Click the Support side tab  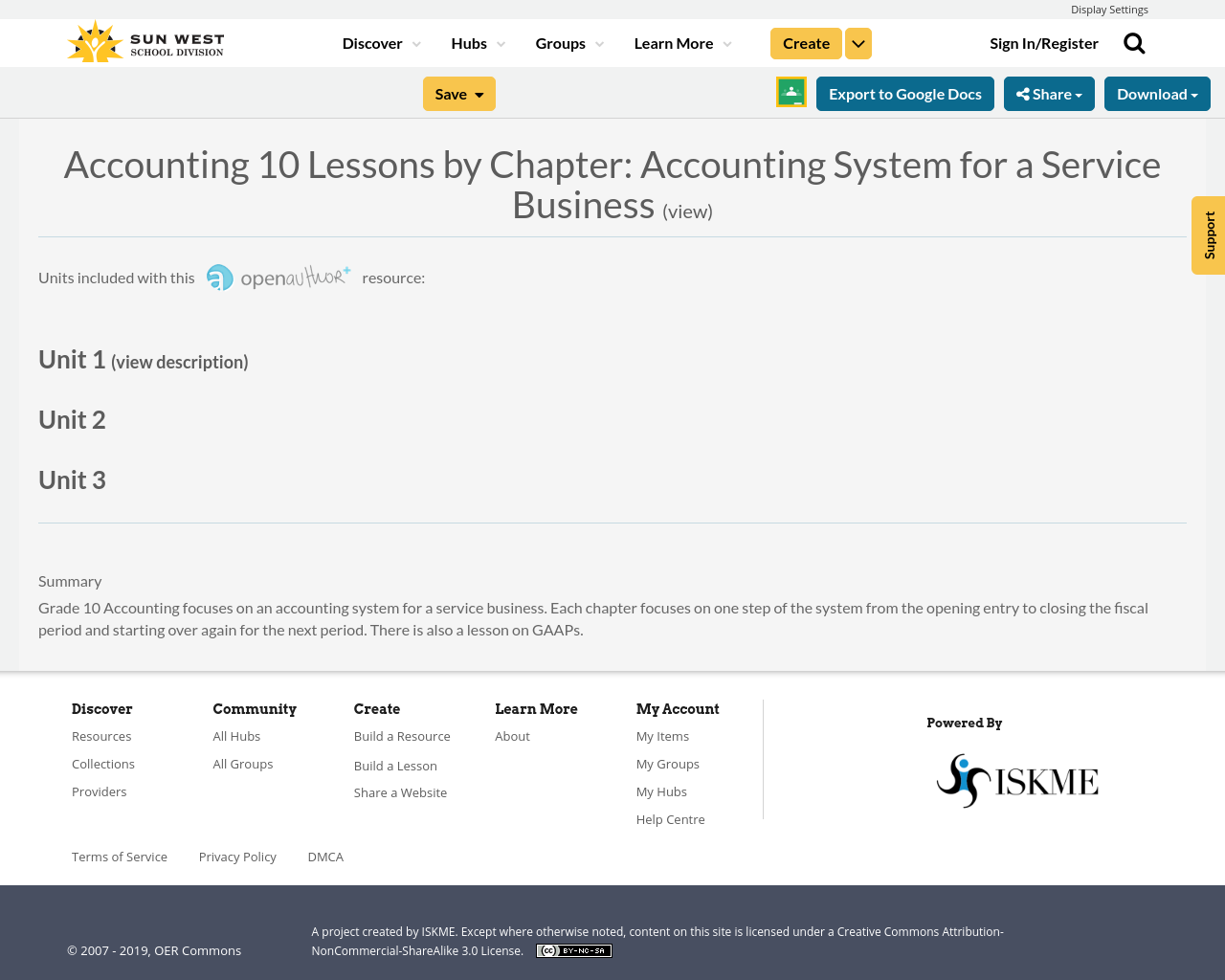[1208, 235]
